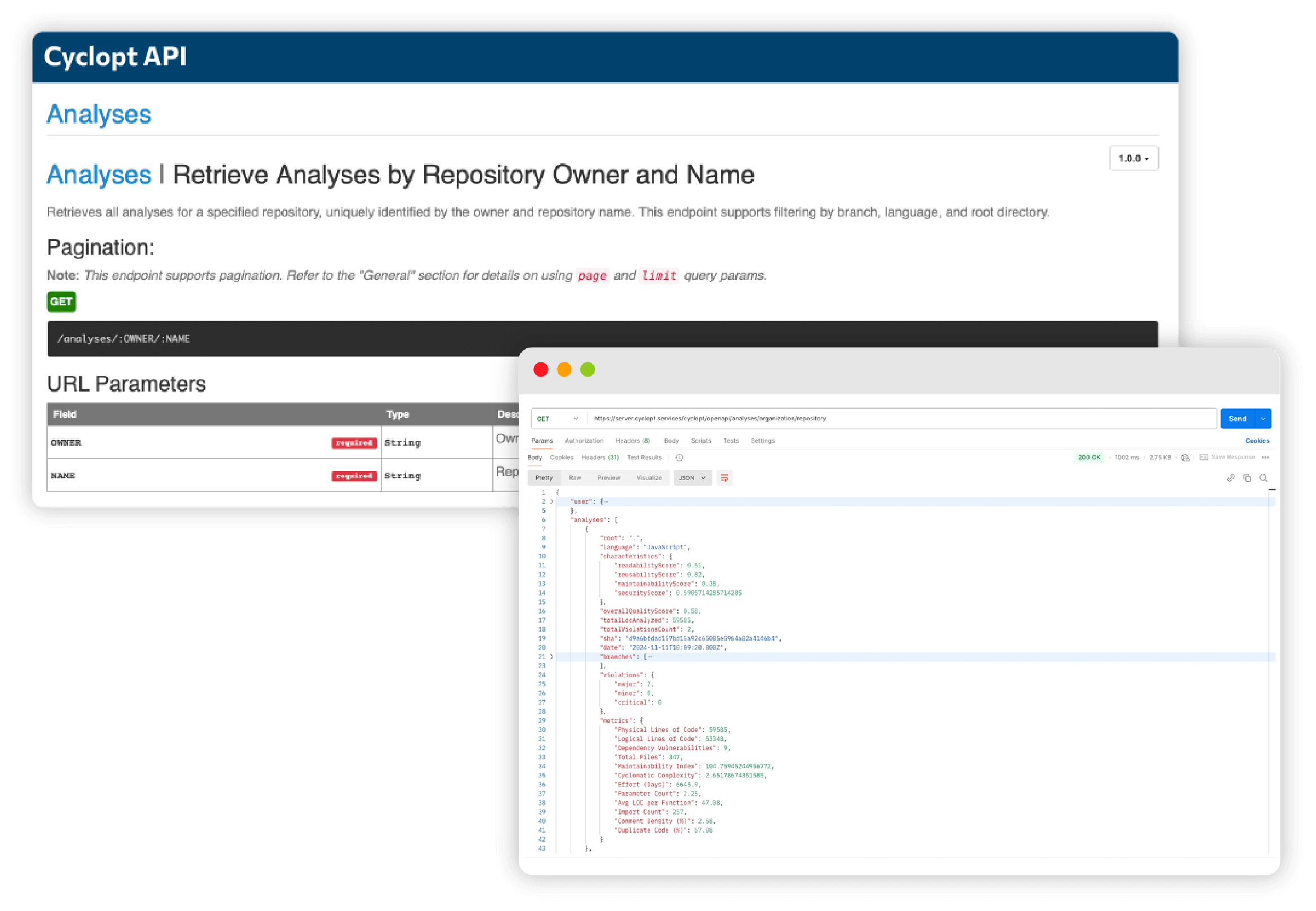1316x911 pixels.
Task: Open the Headers (8) request tab
Action: pos(632,441)
